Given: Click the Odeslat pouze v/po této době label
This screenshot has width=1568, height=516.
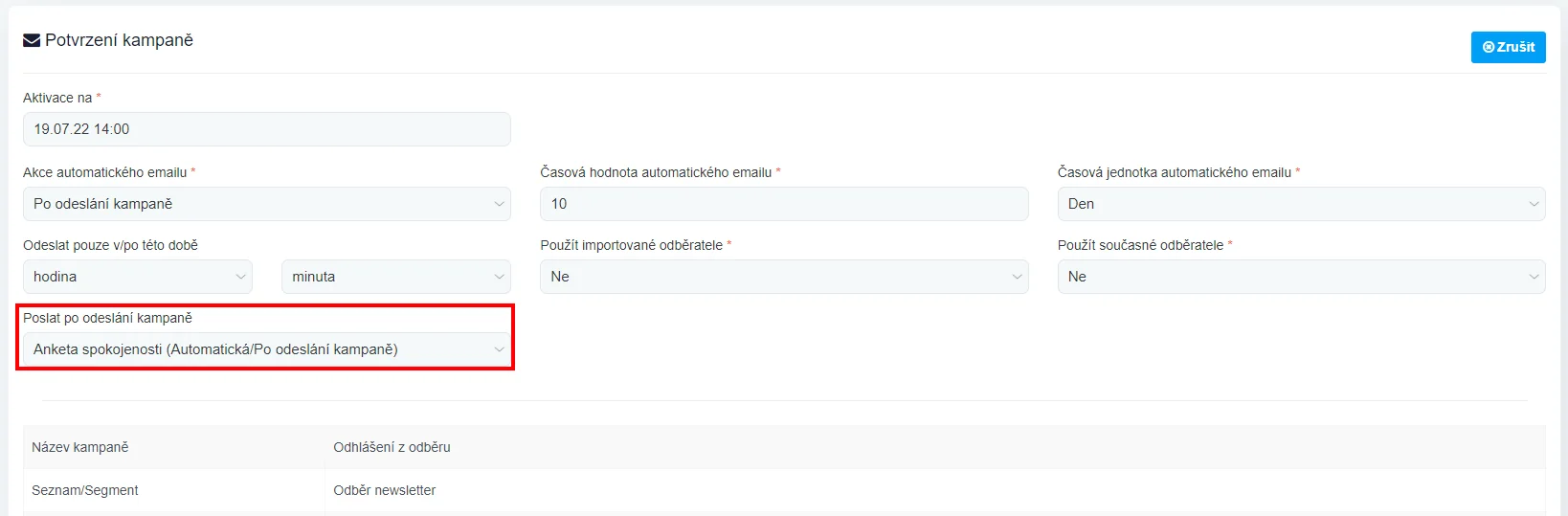Looking at the screenshot, I should [x=110, y=245].
